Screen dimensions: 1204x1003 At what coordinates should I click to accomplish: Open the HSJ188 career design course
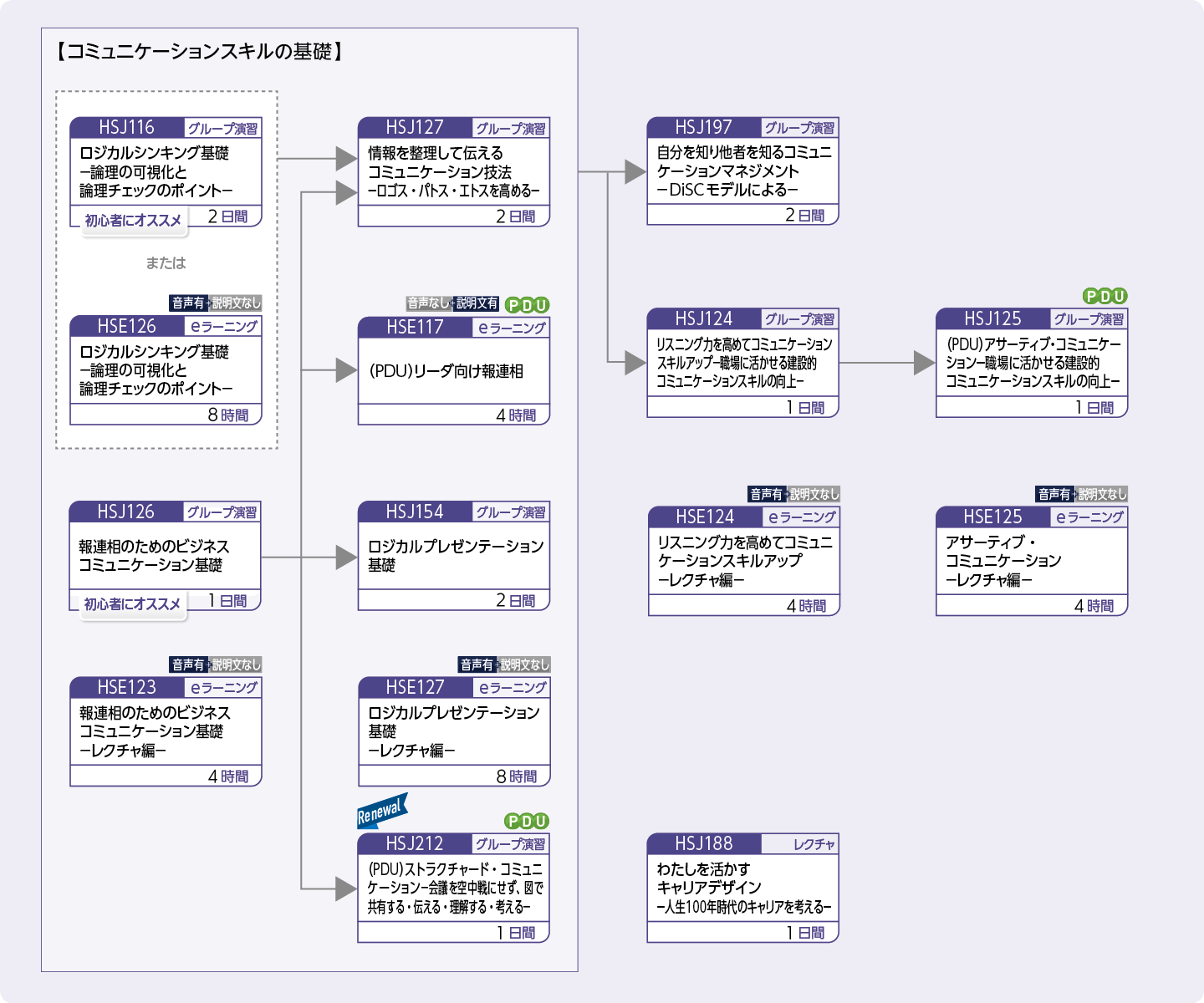(x=742, y=888)
